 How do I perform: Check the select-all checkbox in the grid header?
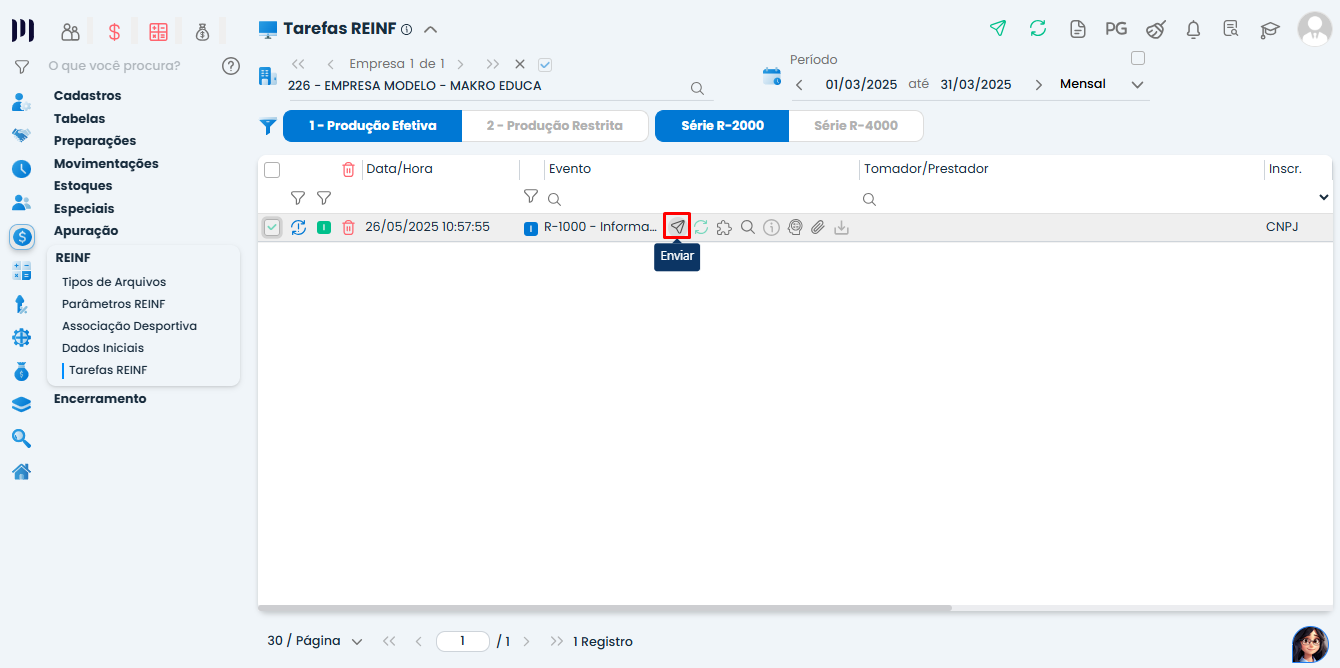(x=272, y=170)
